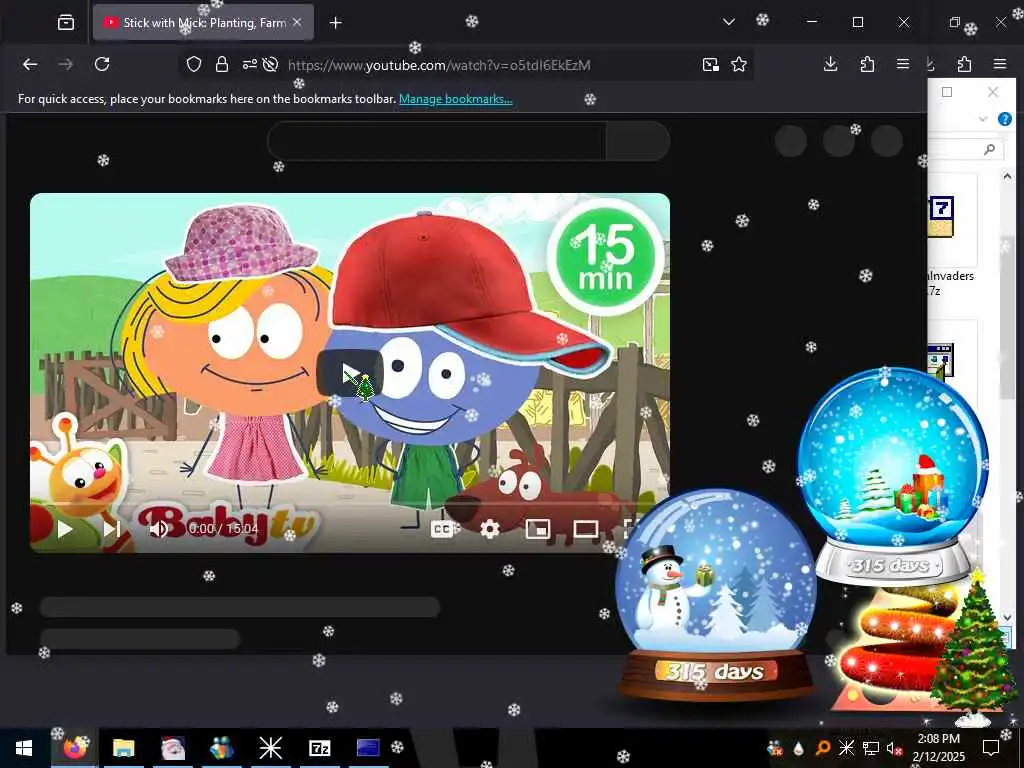Open the Windows Start menu
The image size is (1024, 768).
pos(24,748)
